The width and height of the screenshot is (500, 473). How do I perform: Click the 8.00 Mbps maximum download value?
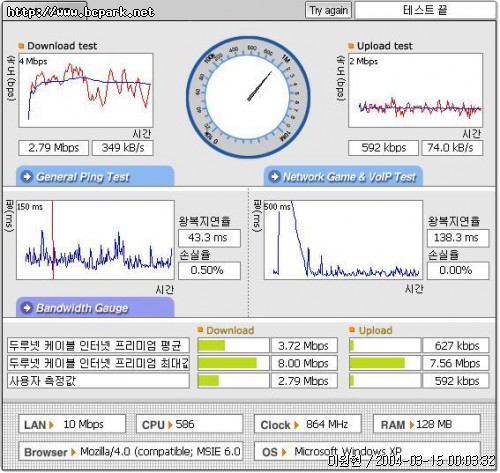click(x=304, y=363)
